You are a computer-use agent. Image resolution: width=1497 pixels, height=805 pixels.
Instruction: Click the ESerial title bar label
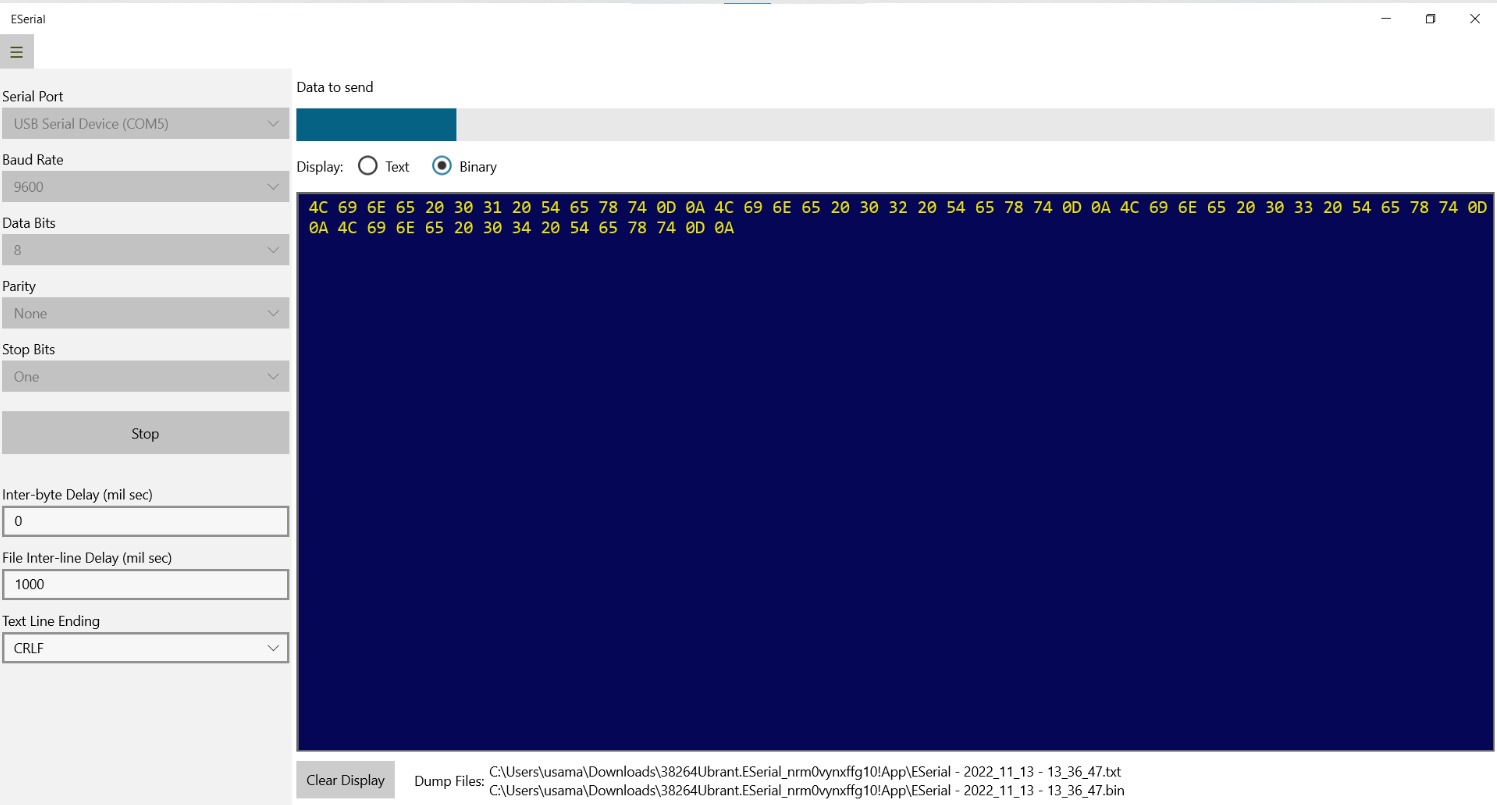pos(27,18)
